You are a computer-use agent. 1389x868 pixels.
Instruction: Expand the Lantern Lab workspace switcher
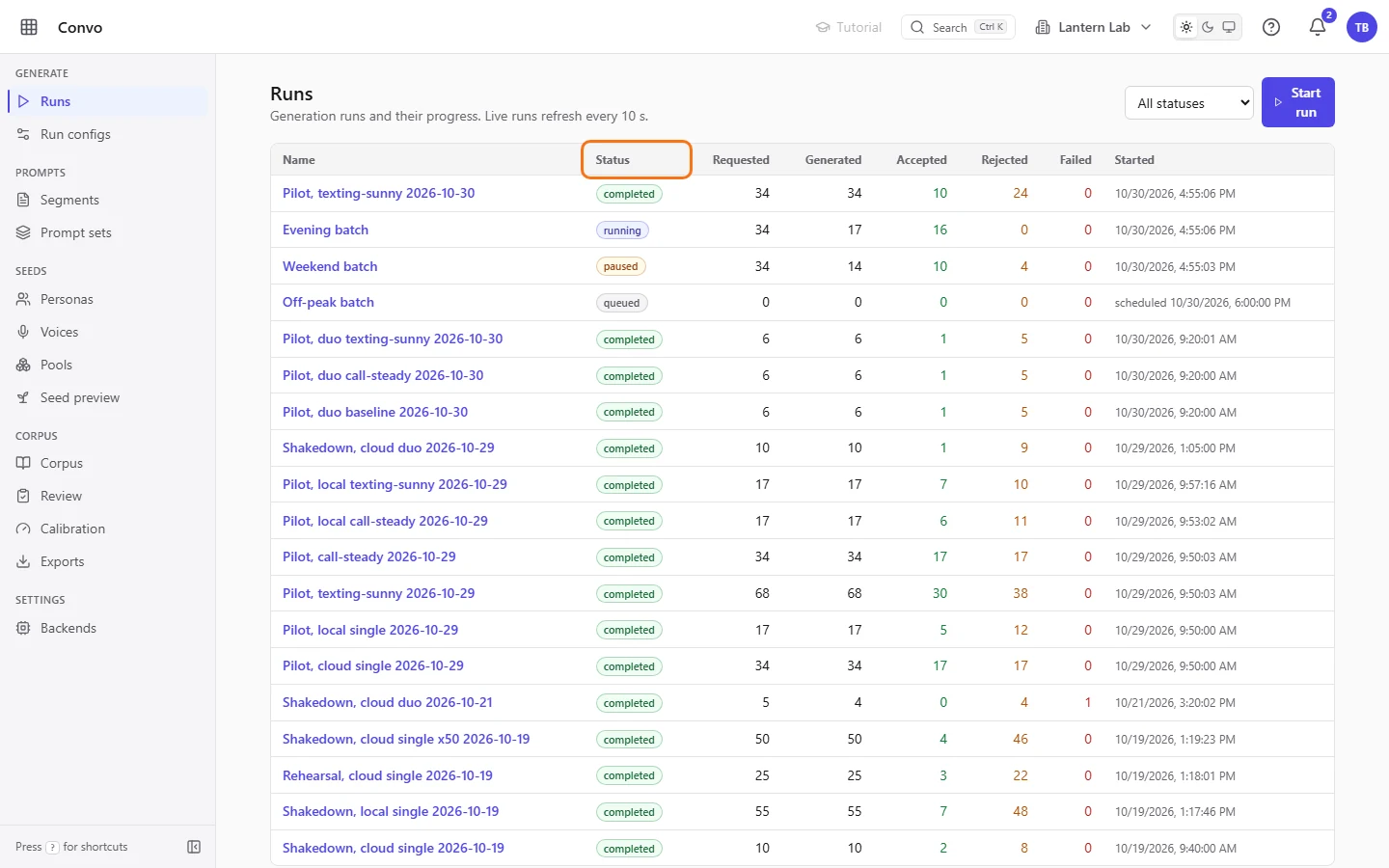[1093, 27]
